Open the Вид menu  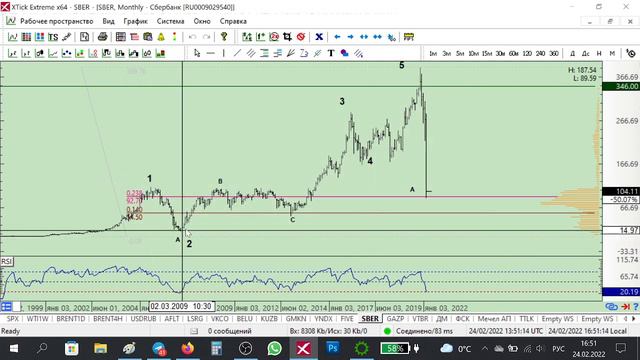click(x=108, y=21)
